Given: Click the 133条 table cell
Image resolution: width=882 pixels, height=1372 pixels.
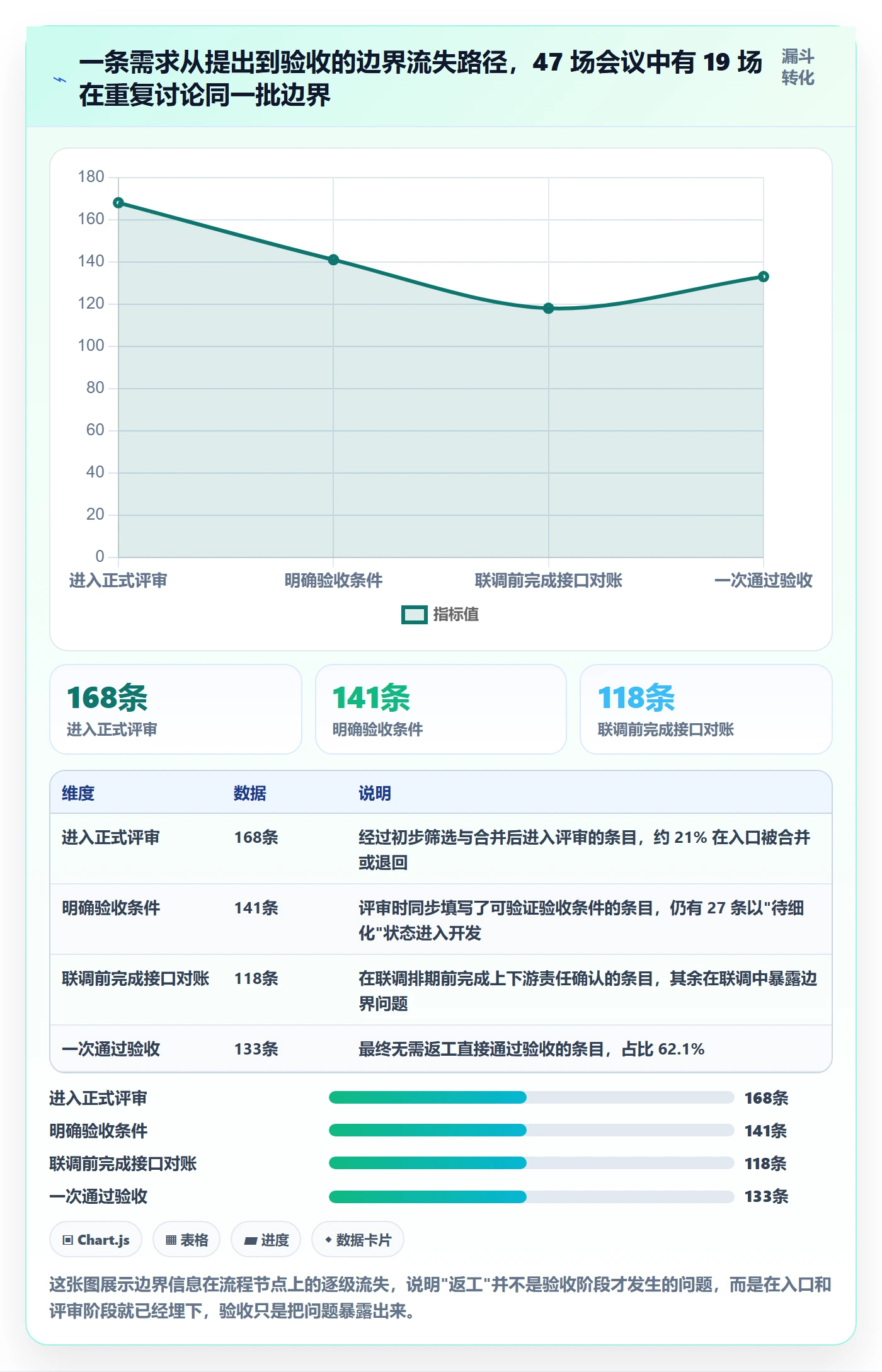Looking at the screenshot, I should tap(256, 1049).
